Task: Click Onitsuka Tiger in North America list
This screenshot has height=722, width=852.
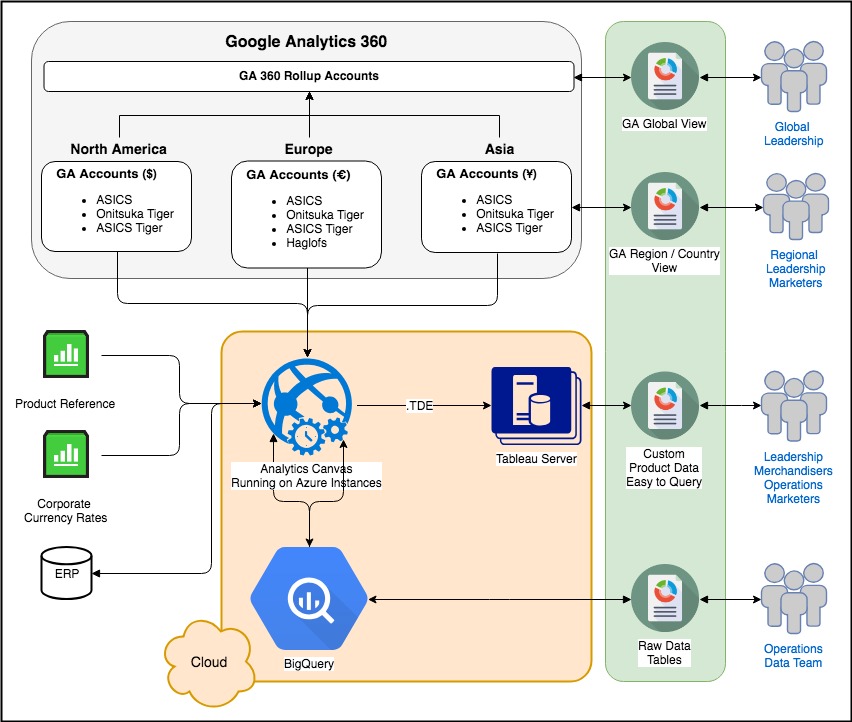Action: click(x=135, y=214)
